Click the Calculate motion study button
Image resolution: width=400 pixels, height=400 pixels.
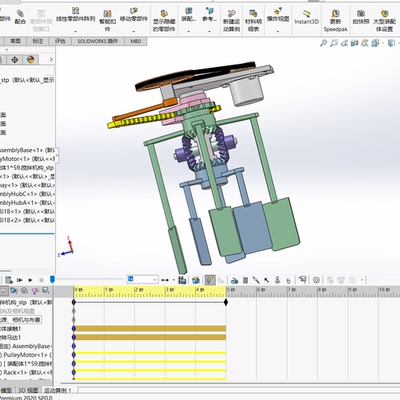(x=9, y=280)
